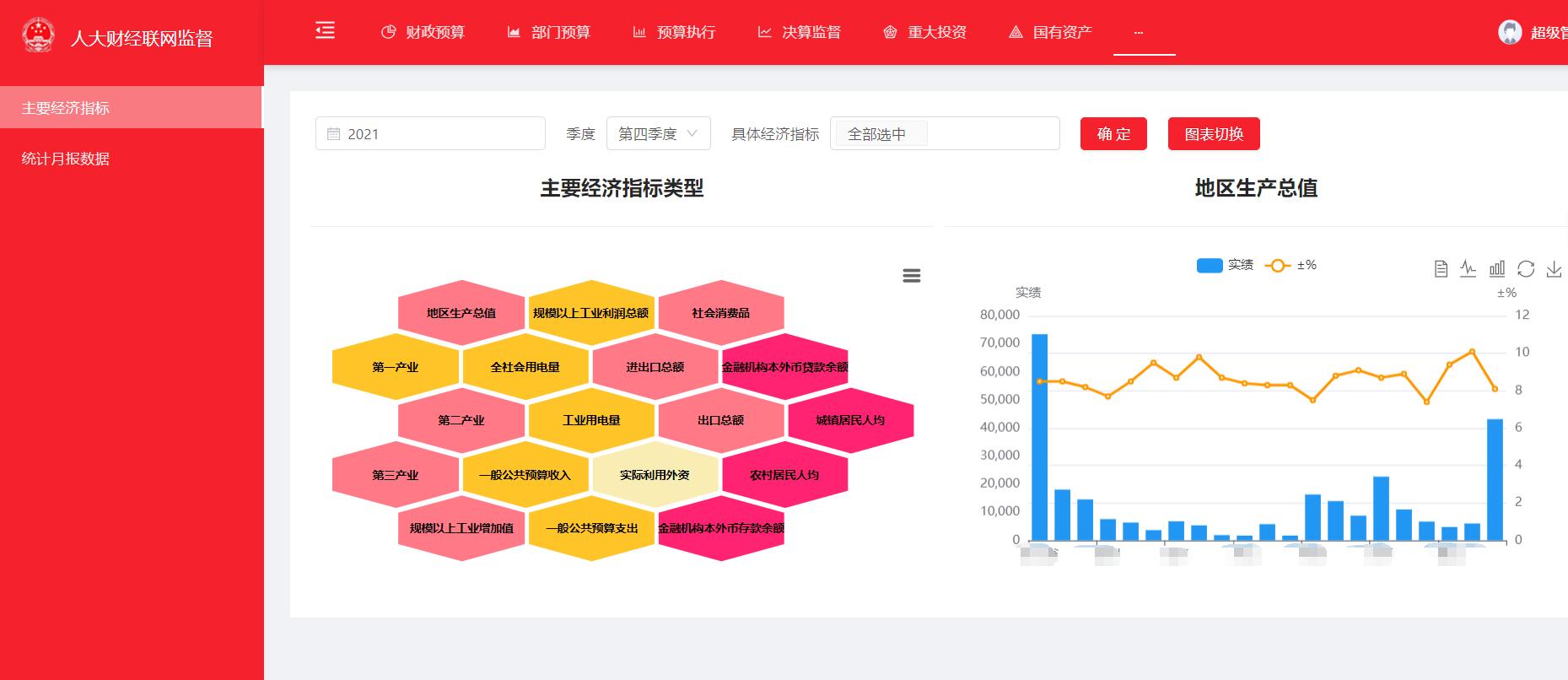This screenshot has width=1568, height=680.
Task: Switch chart to bar view icon
Action: point(1497,269)
